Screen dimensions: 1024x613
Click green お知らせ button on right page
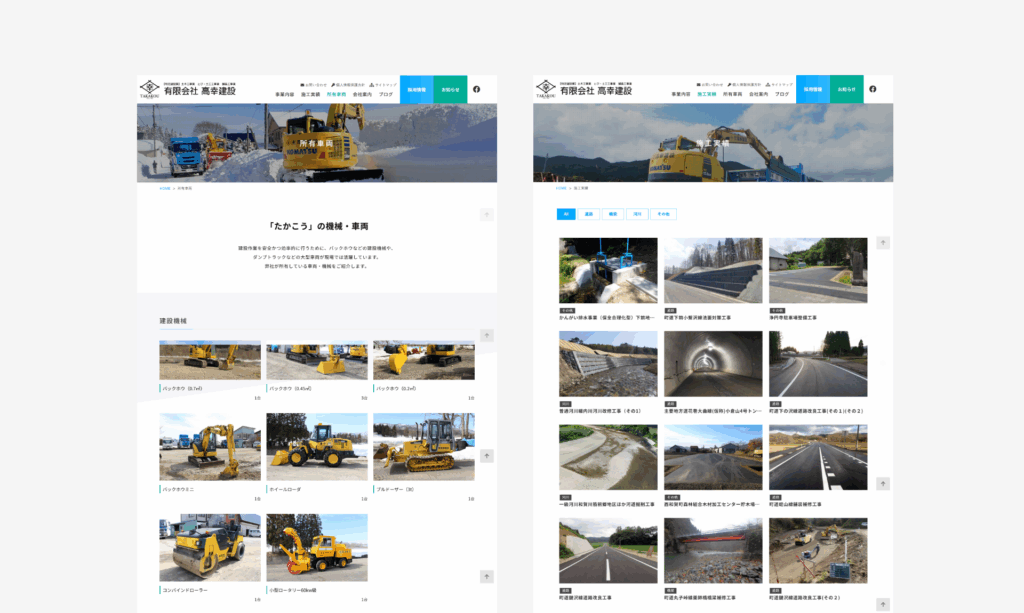(846, 89)
